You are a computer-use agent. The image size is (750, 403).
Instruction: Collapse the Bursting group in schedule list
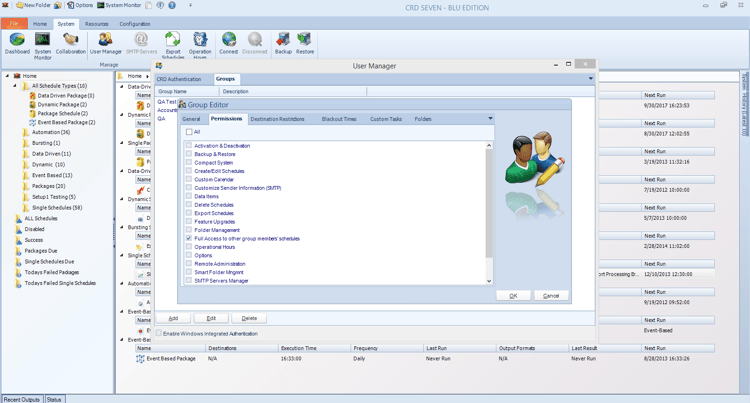[121, 227]
